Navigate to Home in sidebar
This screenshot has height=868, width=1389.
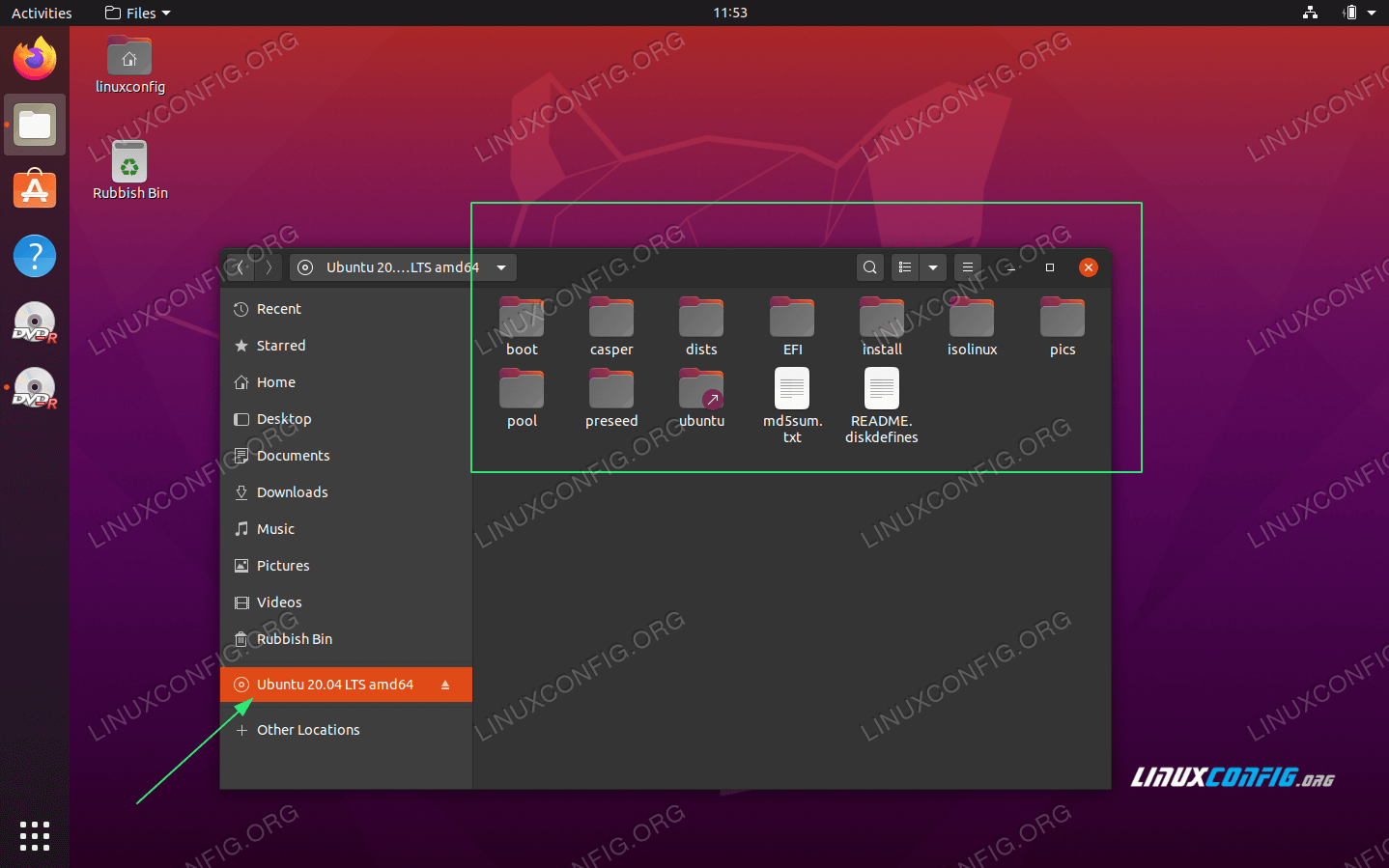point(346,382)
